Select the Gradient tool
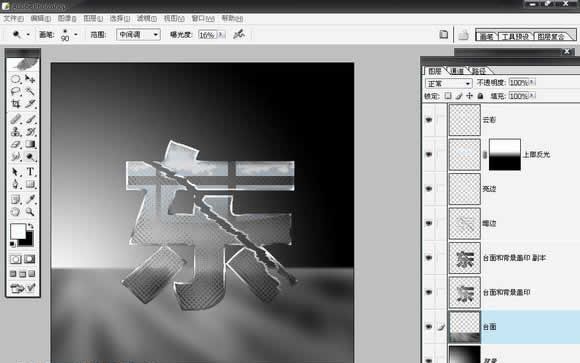580x363 pixels. [30, 144]
